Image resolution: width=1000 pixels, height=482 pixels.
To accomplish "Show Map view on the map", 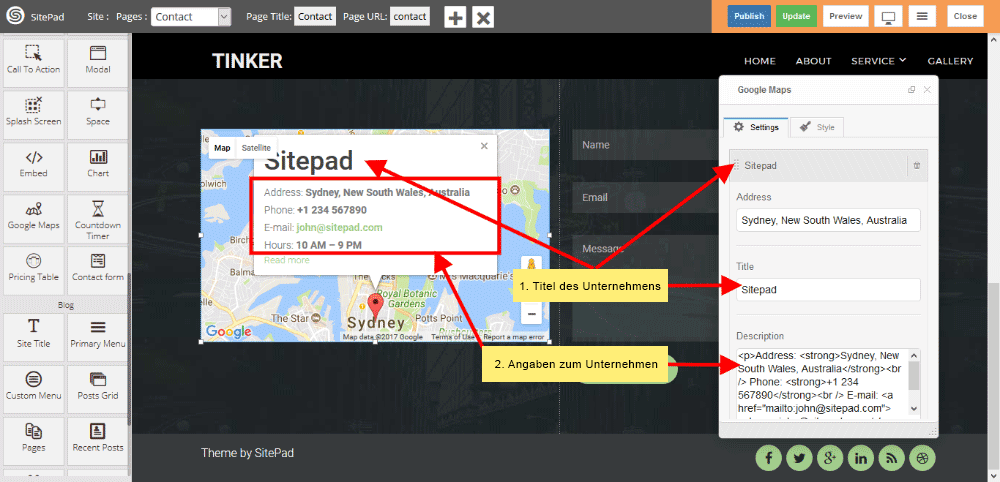I will [222, 148].
